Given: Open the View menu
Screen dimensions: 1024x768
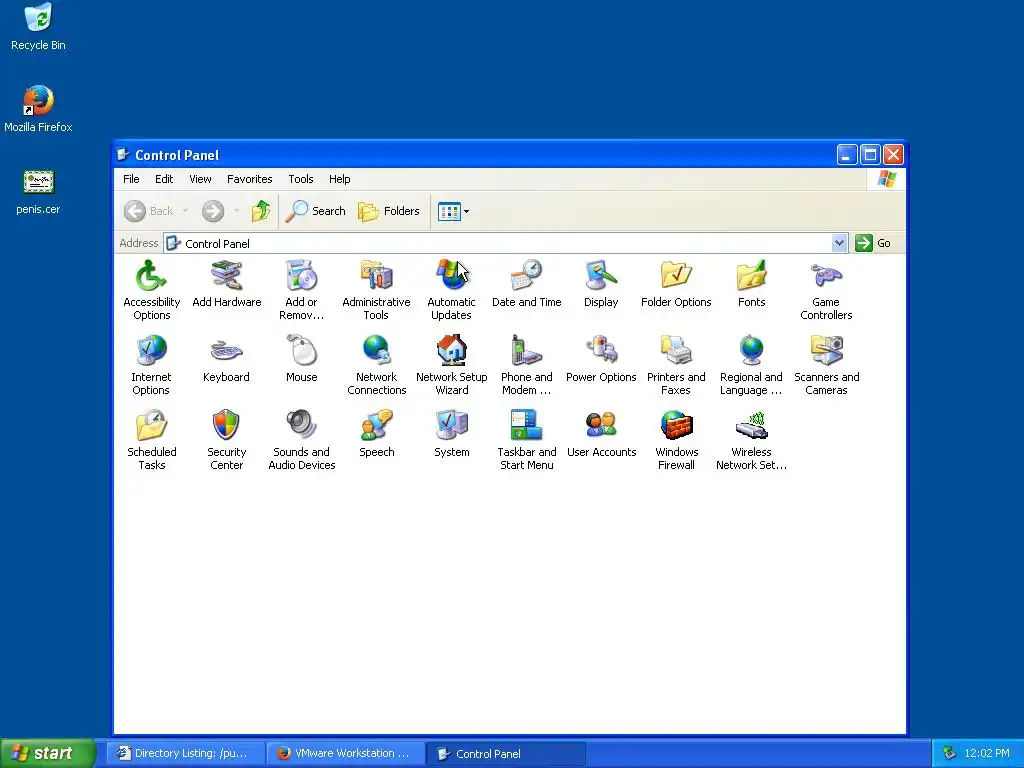Looking at the screenshot, I should 200,179.
